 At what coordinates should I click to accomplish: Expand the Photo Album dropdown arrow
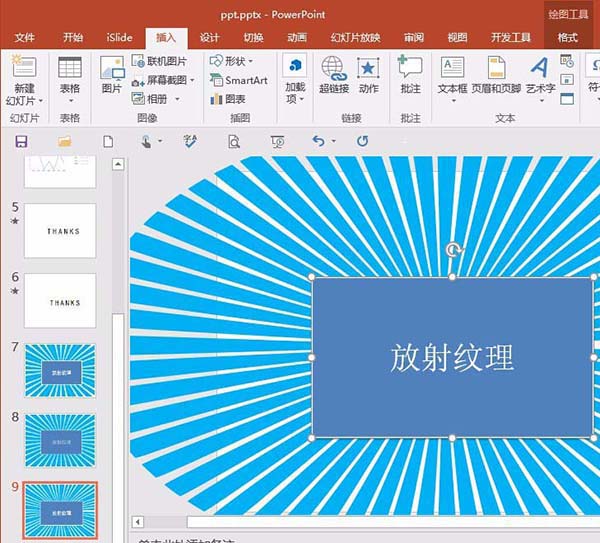178,99
